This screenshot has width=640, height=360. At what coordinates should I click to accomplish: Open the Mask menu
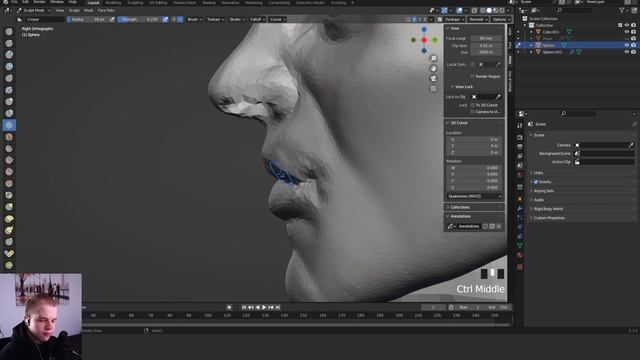pyautogui.click(x=89, y=10)
